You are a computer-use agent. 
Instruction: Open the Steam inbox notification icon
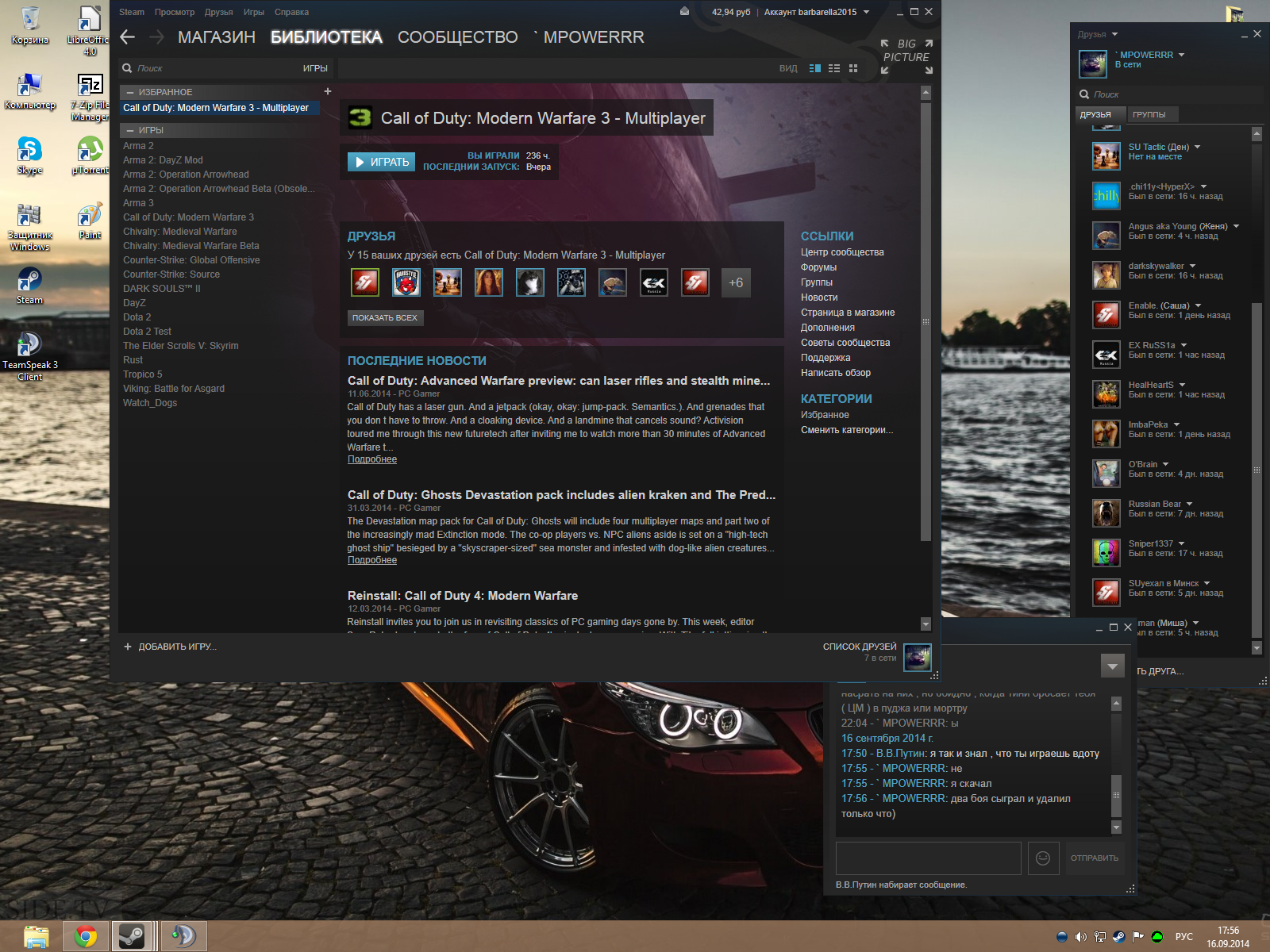click(684, 12)
